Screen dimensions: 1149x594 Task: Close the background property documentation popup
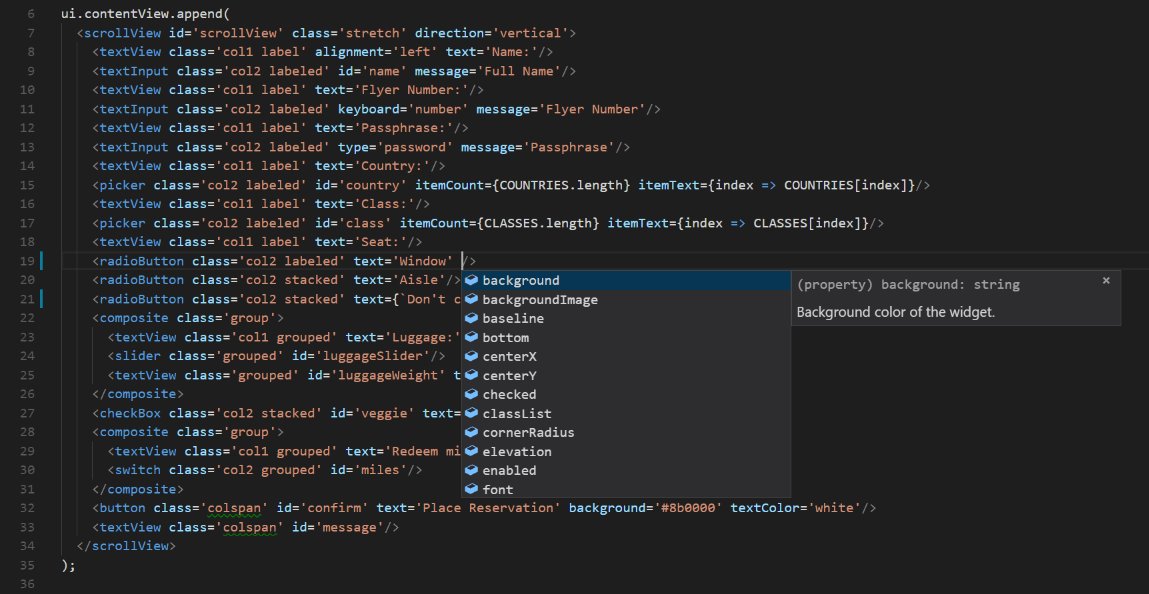tap(1106, 281)
